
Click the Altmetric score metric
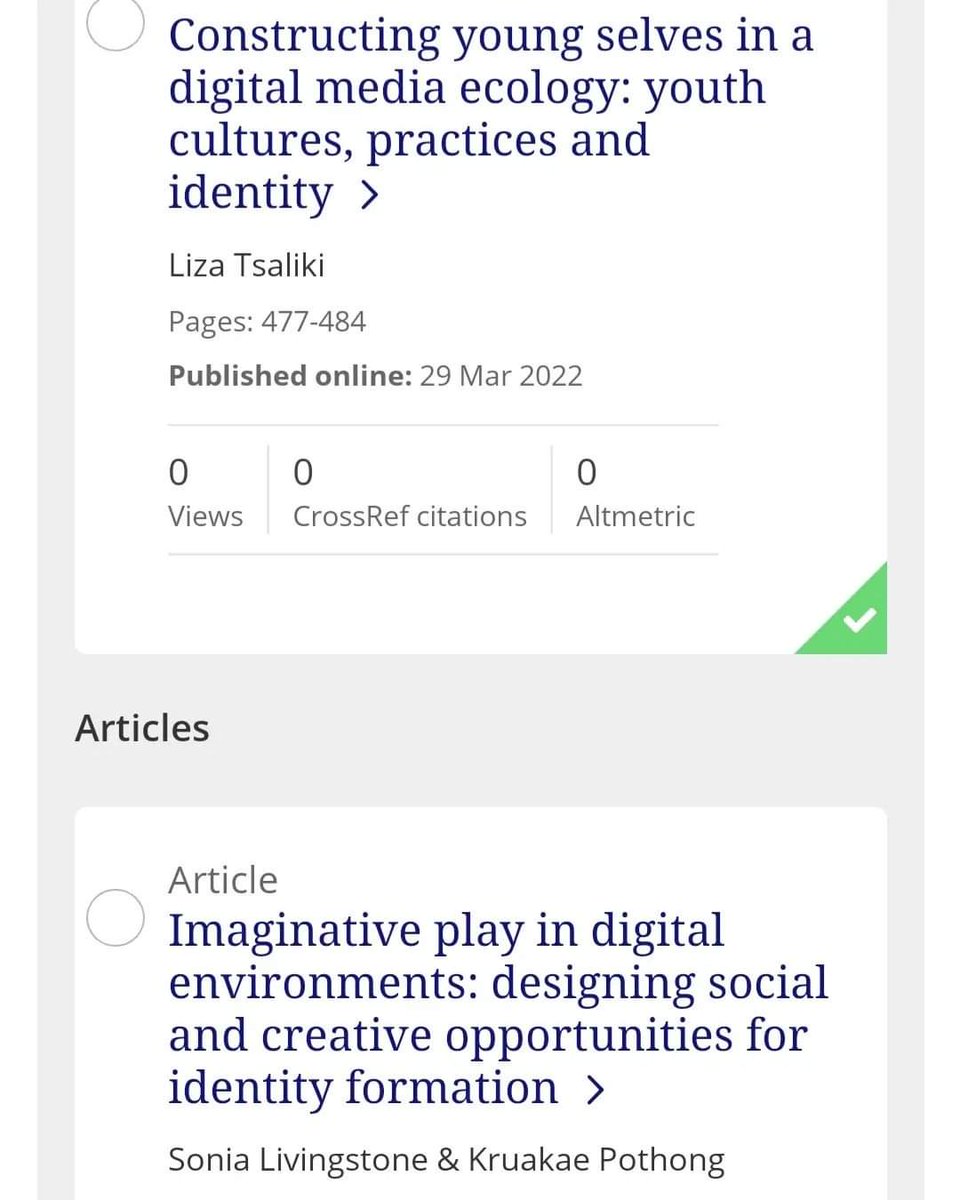click(x=635, y=491)
